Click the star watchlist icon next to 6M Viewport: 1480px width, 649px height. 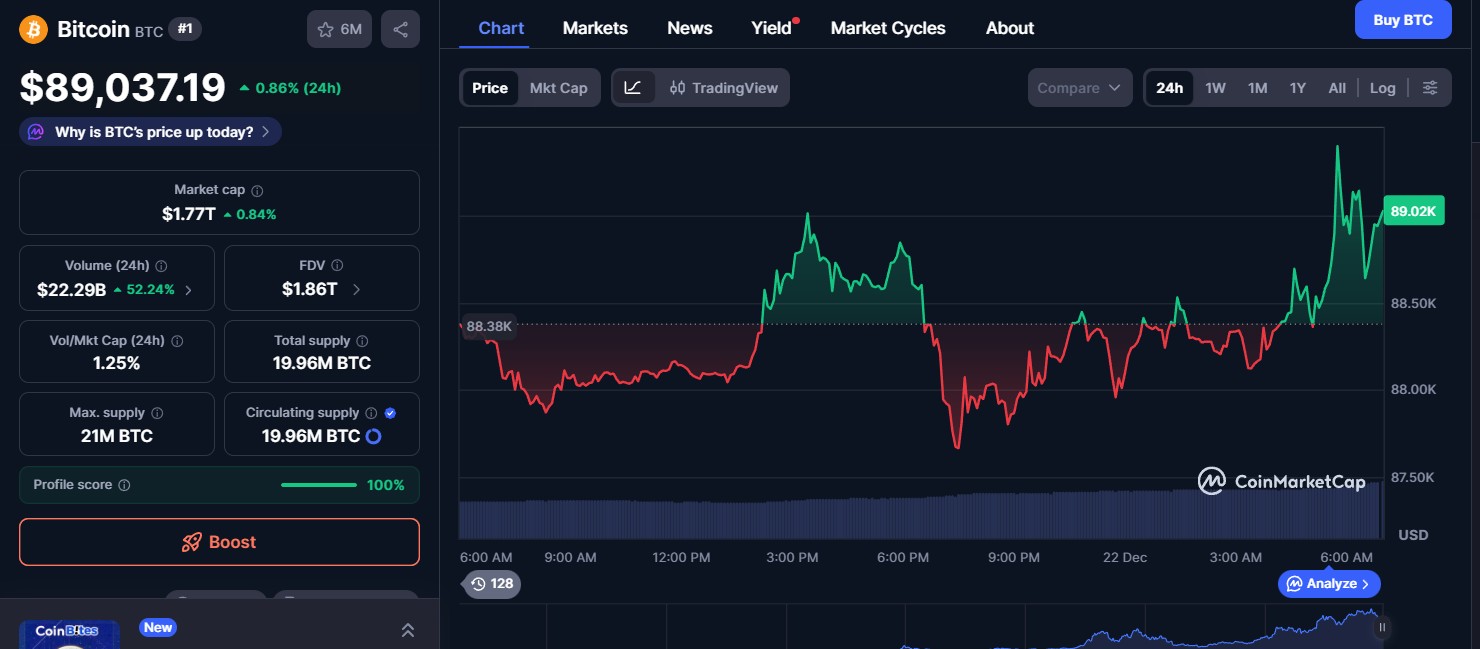(x=325, y=28)
